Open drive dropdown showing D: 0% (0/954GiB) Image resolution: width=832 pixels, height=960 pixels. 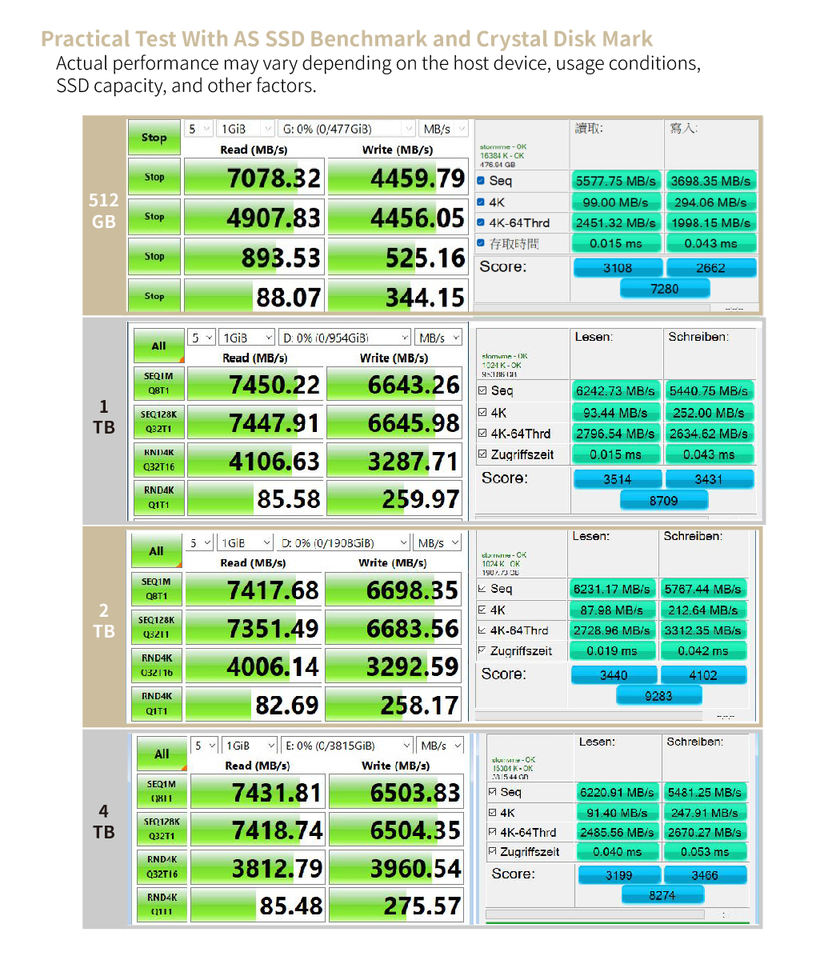pos(344,338)
